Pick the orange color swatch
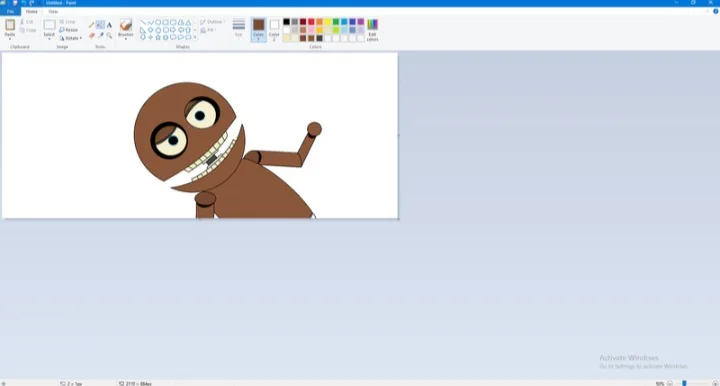The width and height of the screenshot is (720, 386). [319, 22]
